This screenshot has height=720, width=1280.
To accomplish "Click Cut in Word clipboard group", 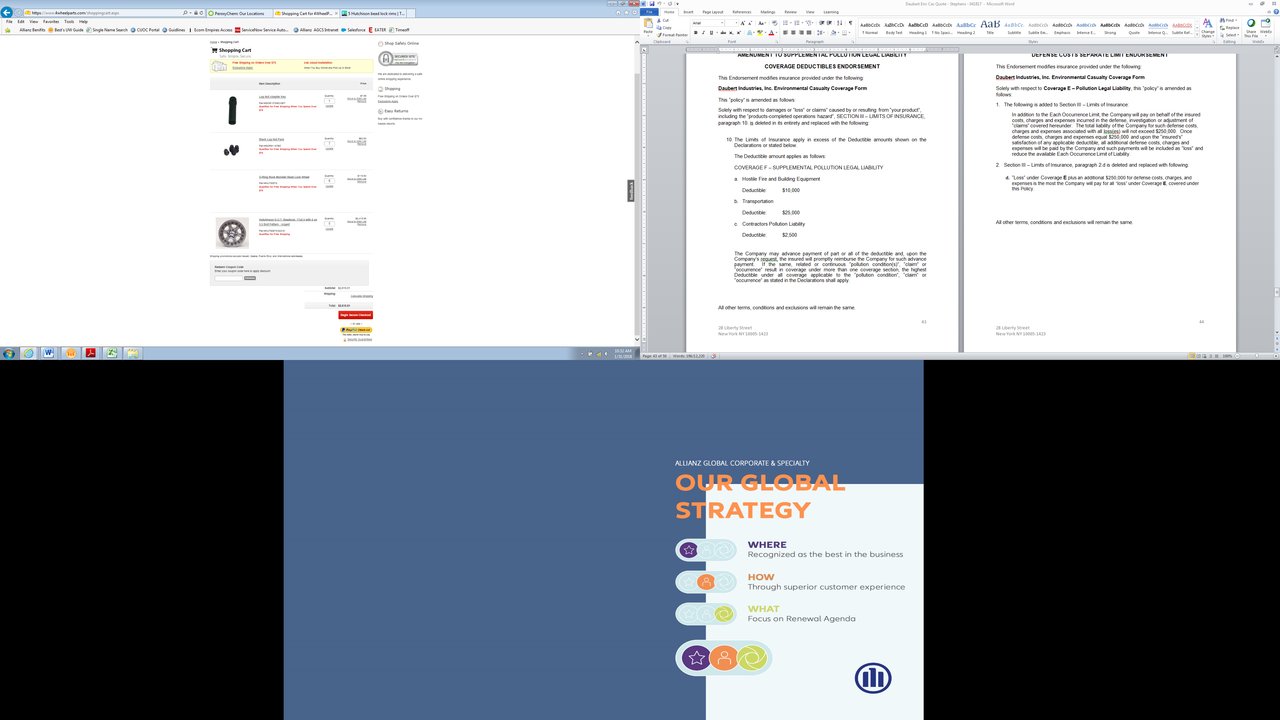I will coord(663,20).
